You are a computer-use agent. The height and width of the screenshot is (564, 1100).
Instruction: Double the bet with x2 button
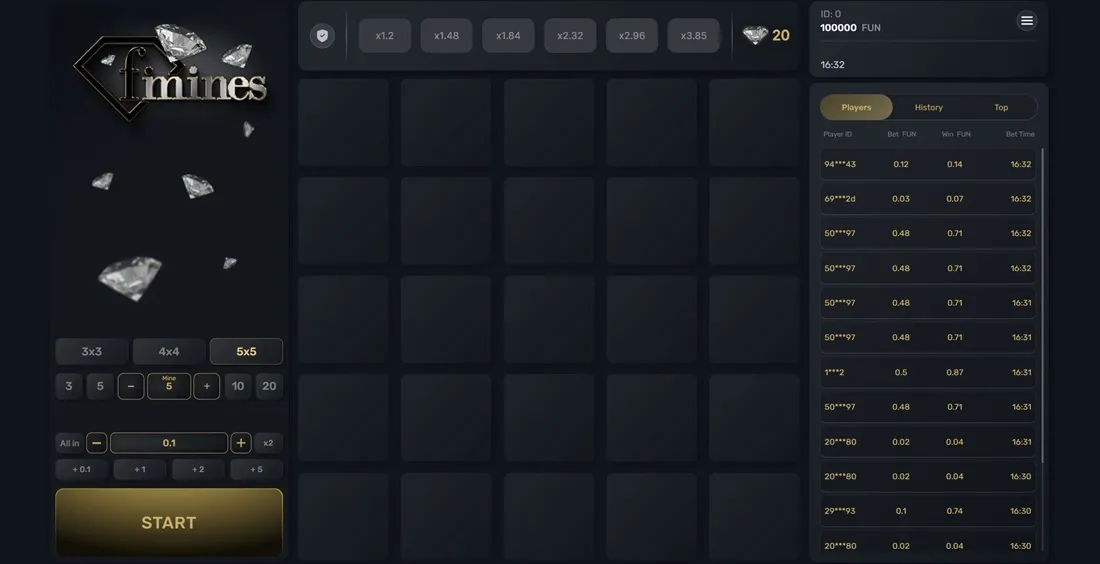coord(268,443)
